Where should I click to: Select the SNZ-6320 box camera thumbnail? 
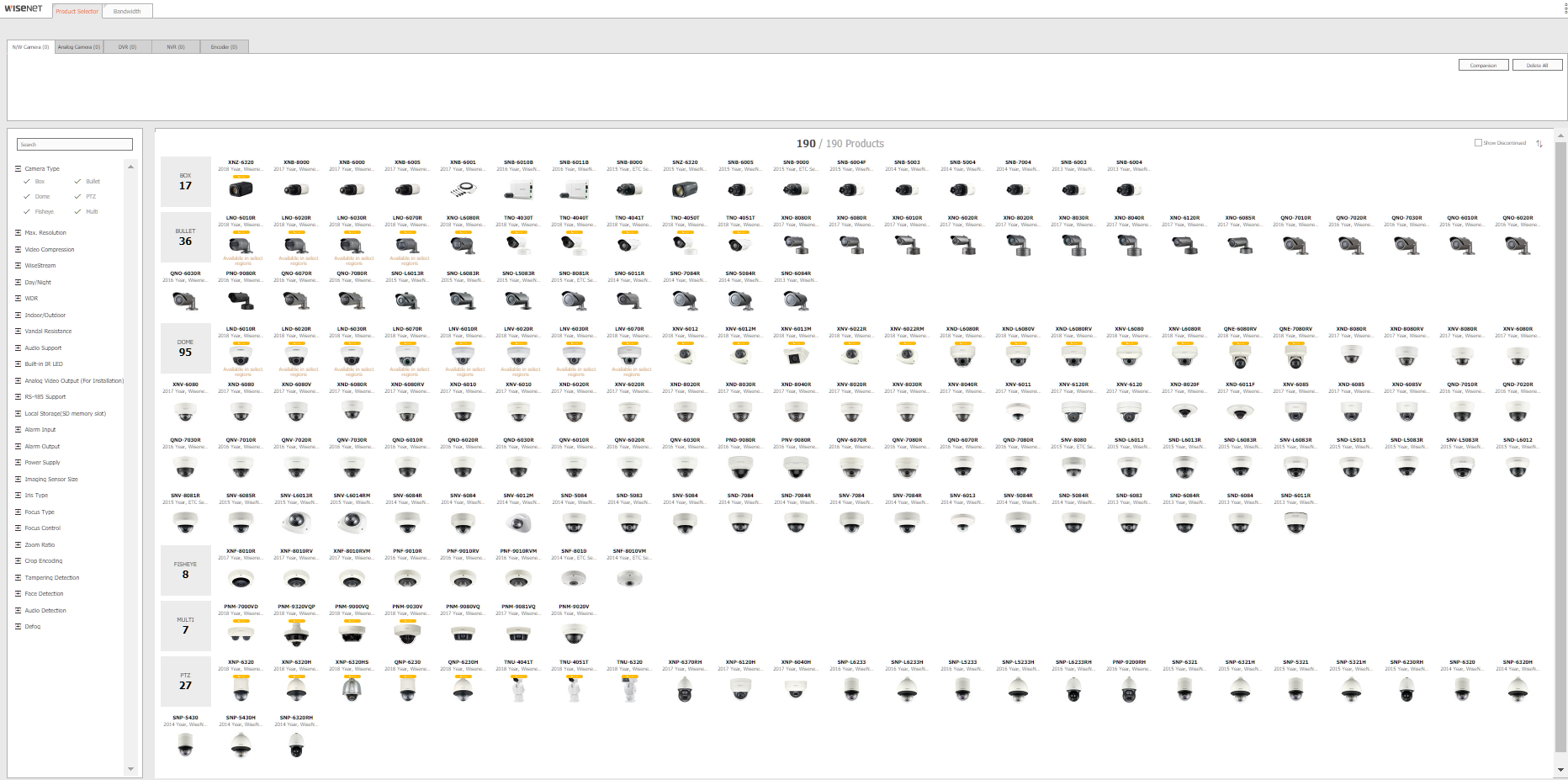(x=685, y=189)
